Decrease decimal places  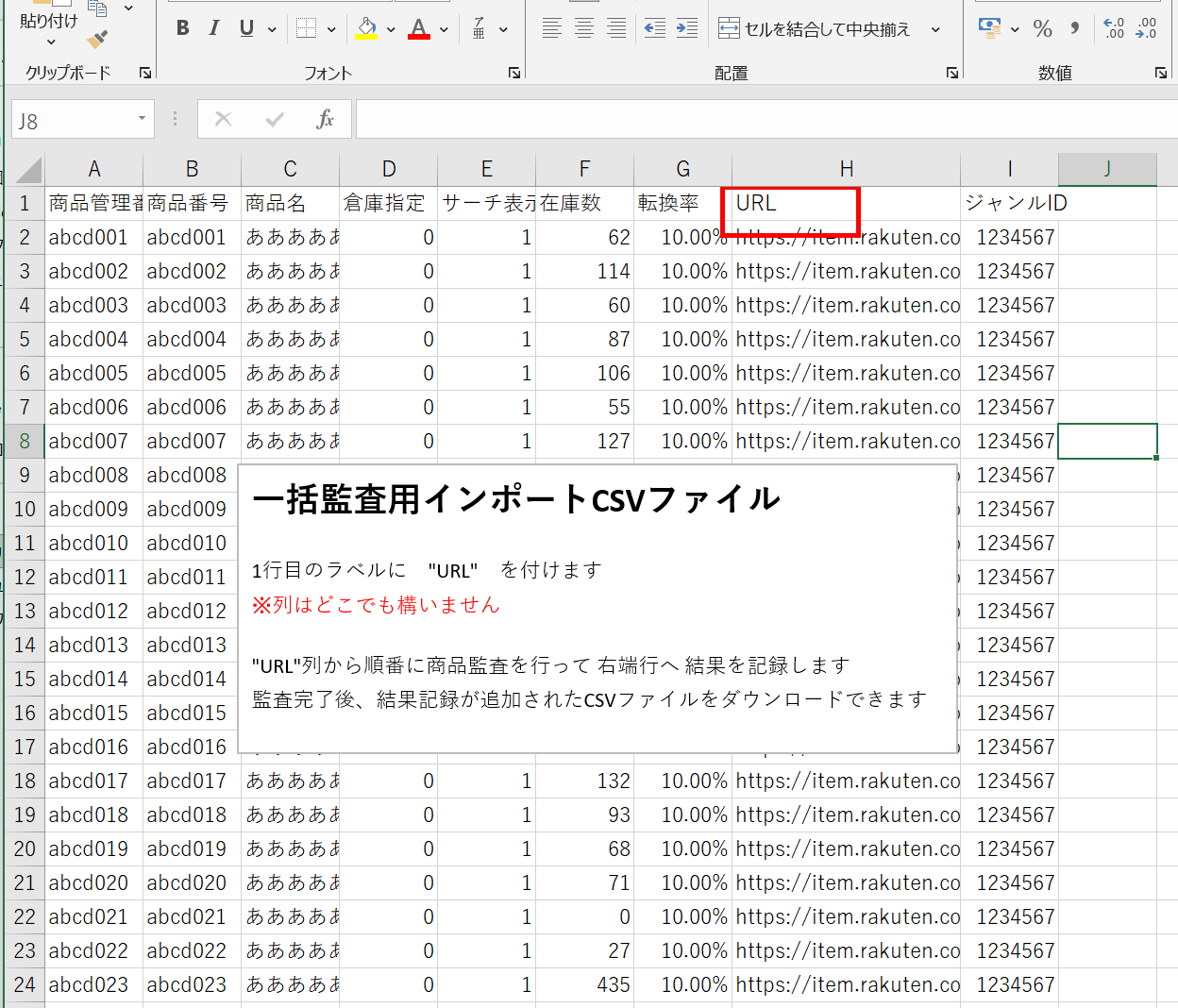click(x=1146, y=28)
